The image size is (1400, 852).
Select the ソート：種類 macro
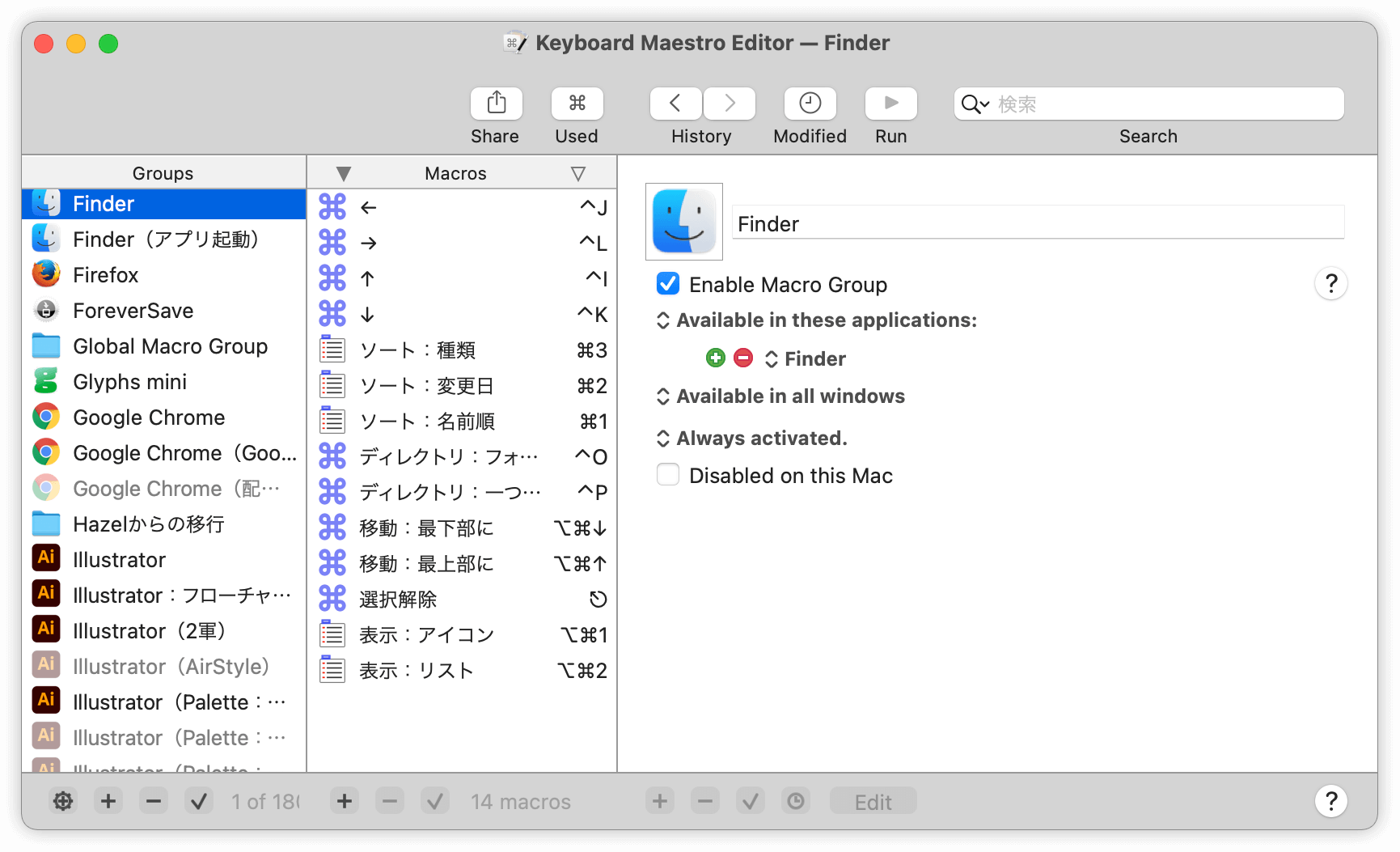tap(463, 350)
